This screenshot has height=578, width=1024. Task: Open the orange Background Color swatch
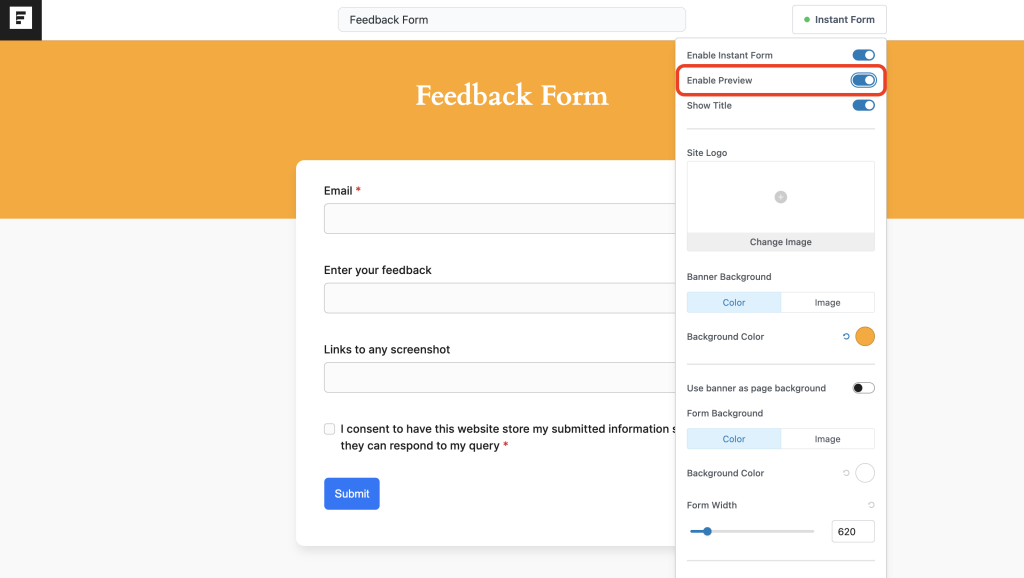(863, 337)
